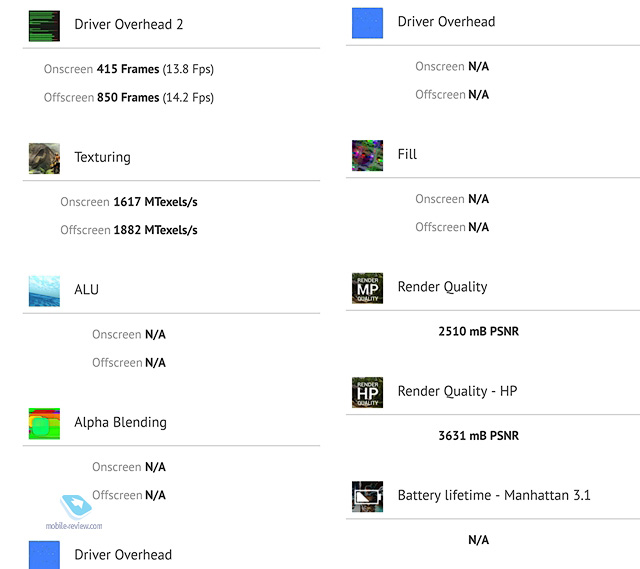Click the blue Driver Overhead icon bottom left
This screenshot has height=569, width=640.
(x=44, y=555)
